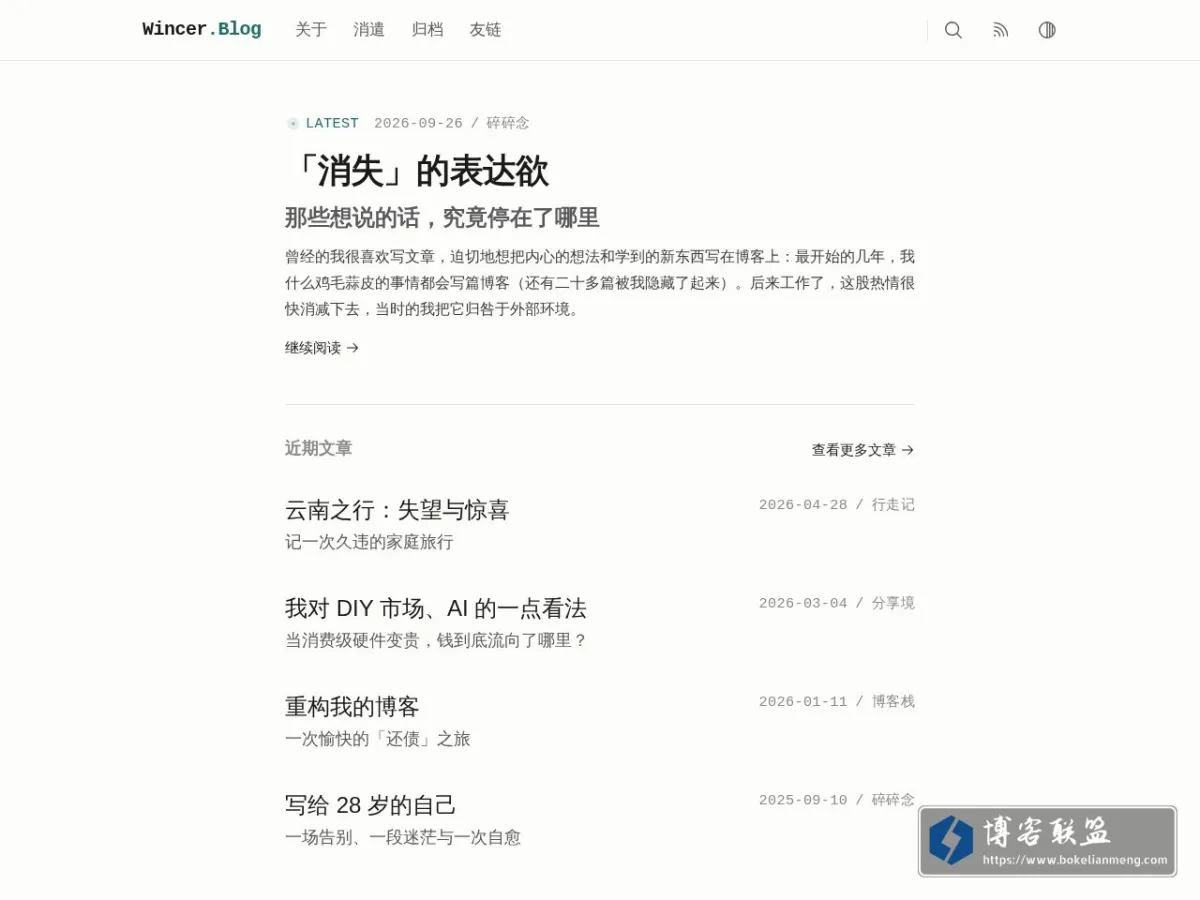This screenshot has width=1200, height=900.
Task: Click the 近期文章 heading
Action: (x=318, y=448)
